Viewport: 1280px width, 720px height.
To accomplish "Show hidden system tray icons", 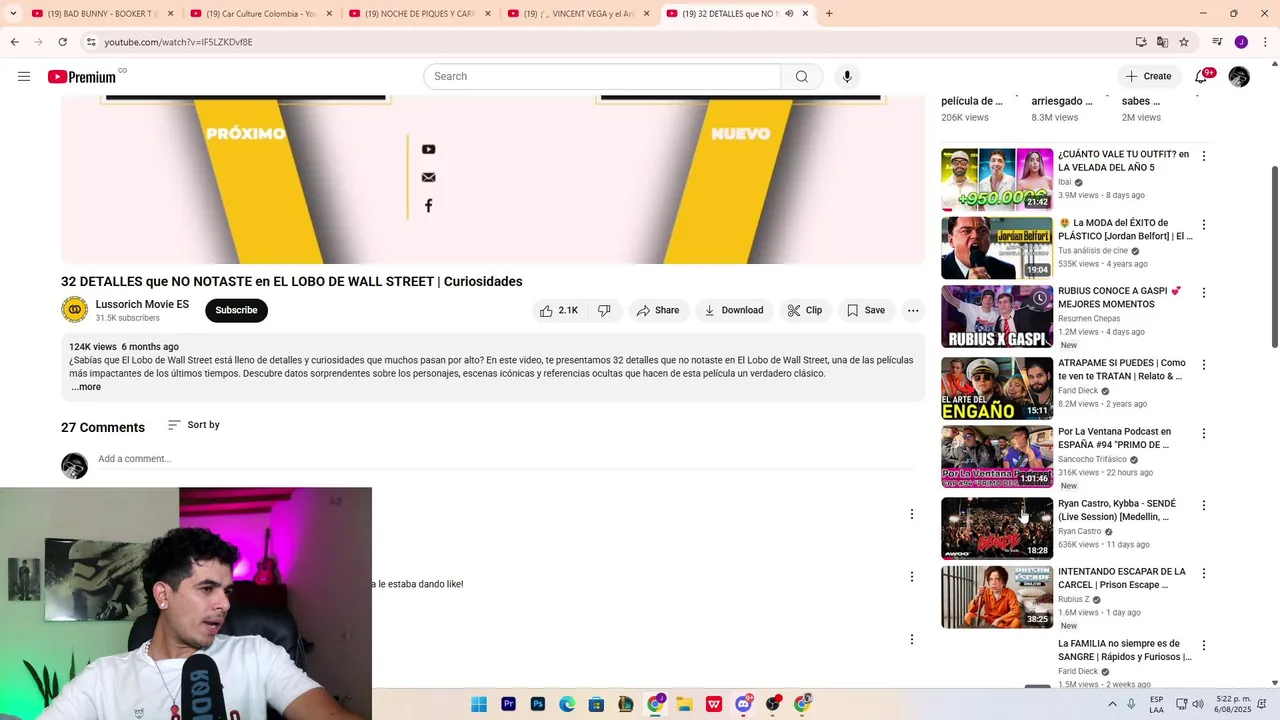I will click(1112, 704).
